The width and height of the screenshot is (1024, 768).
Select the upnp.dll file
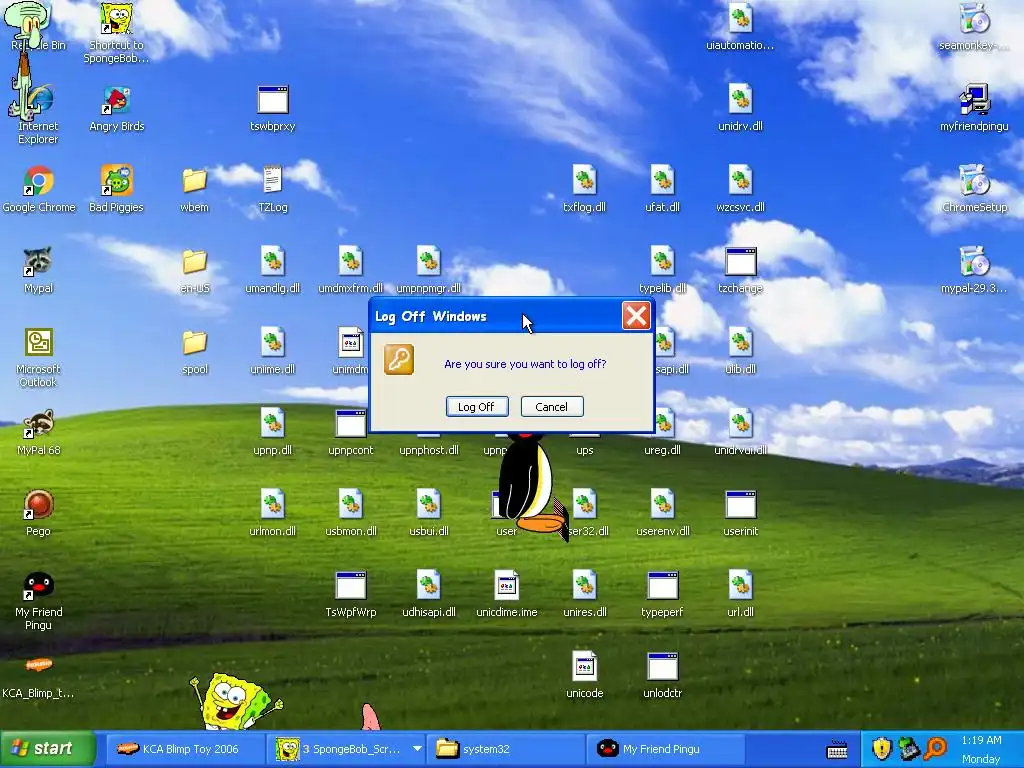pyautogui.click(x=273, y=432)
